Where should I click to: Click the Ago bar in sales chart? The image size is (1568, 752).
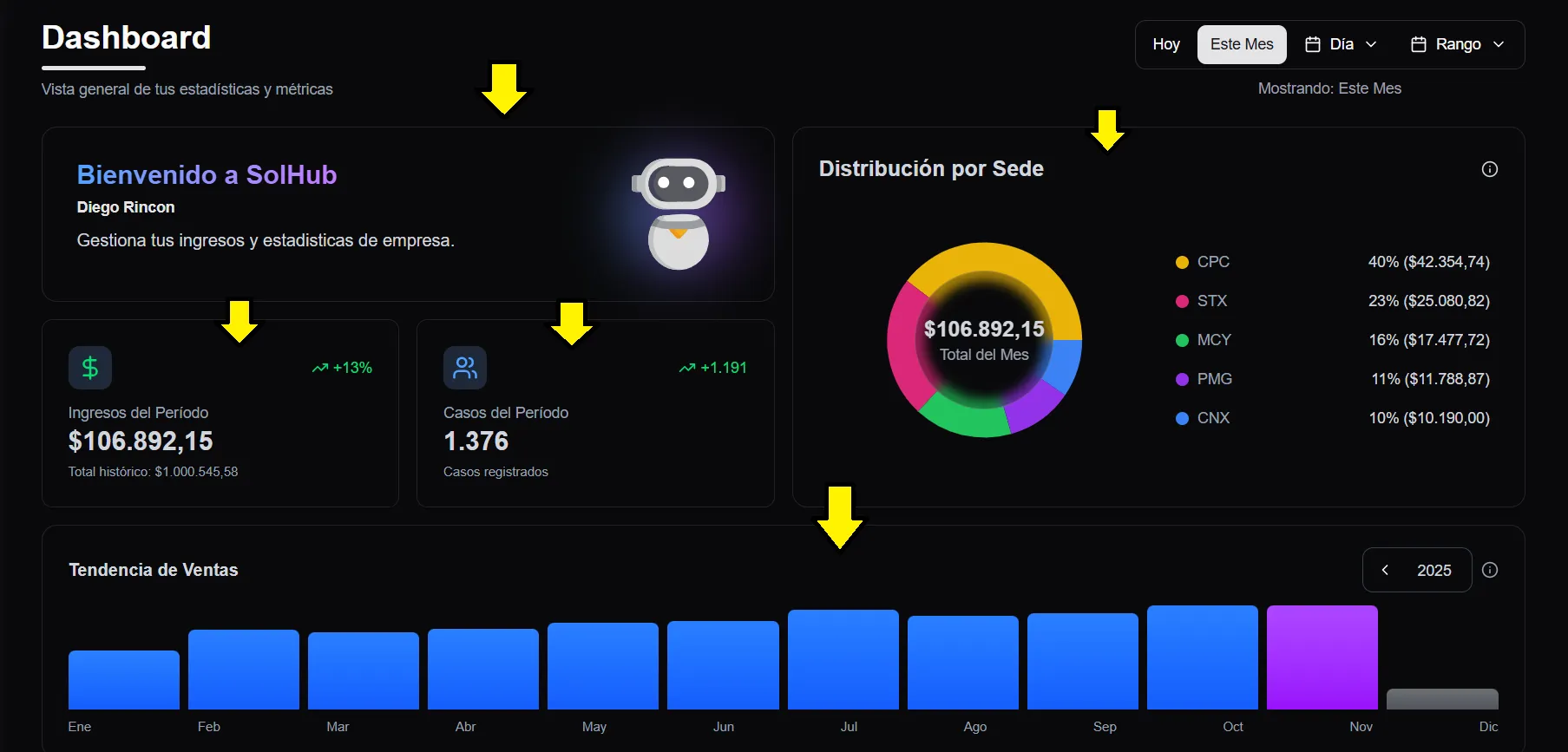(x=963, y=663)
